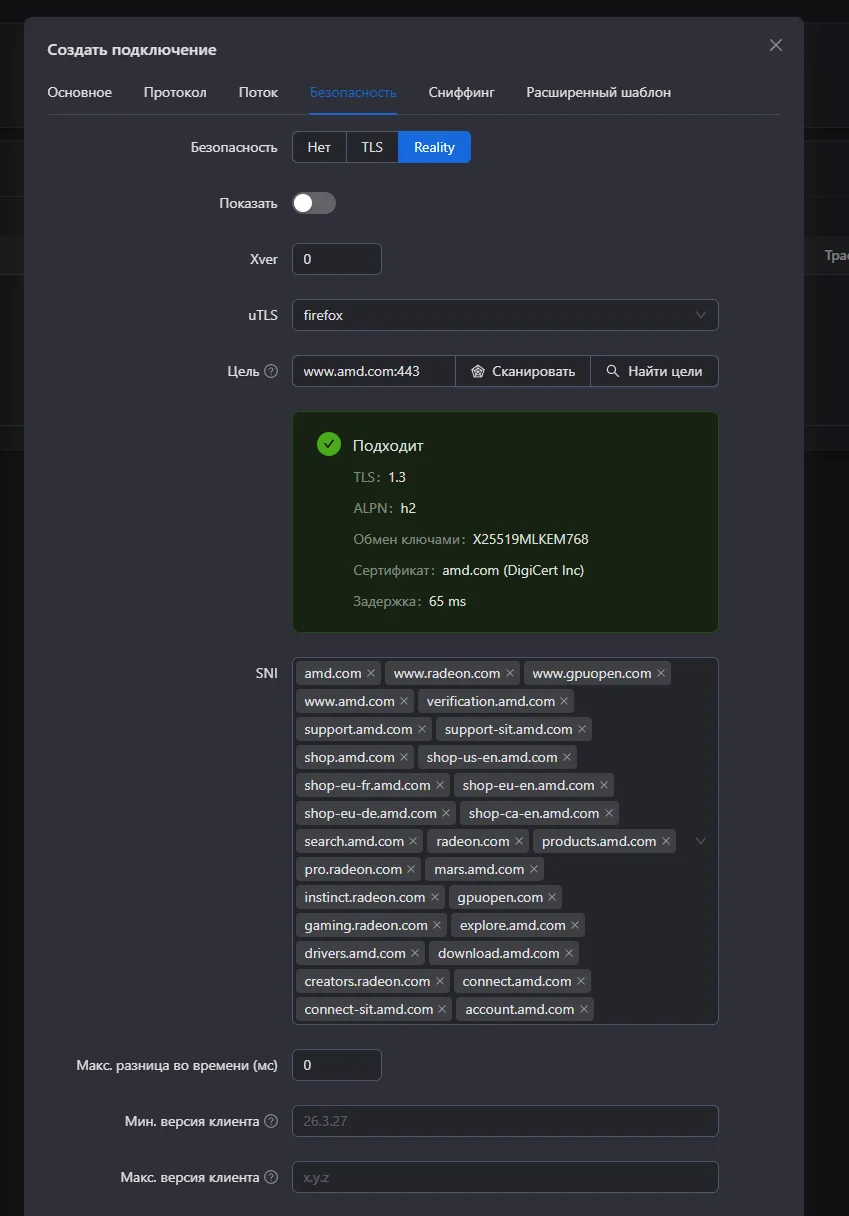Delete shop-eu-de.amd.com tag

pyautogui.click(x=446, y=814)
